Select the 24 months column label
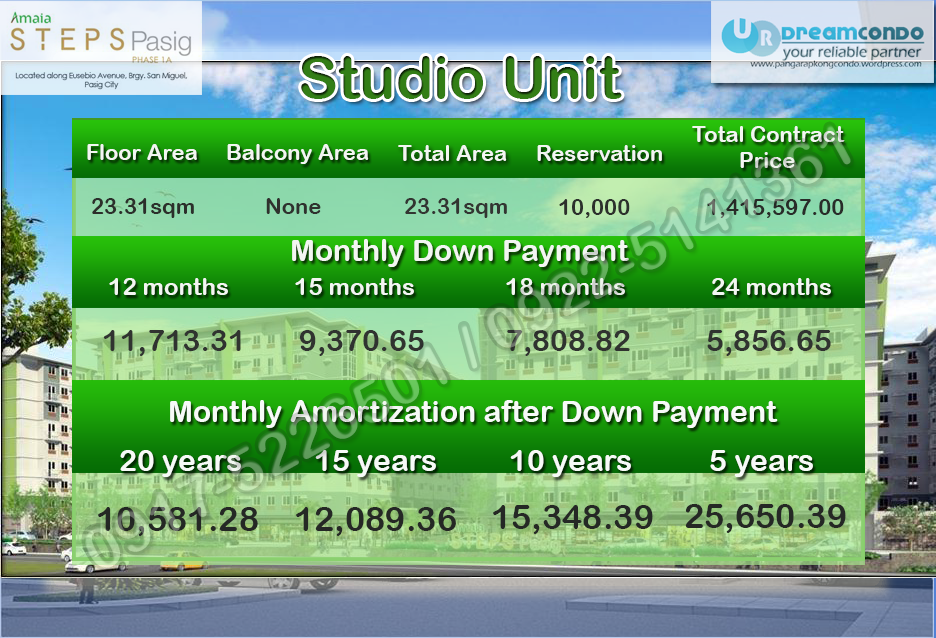 pos(771,287)
